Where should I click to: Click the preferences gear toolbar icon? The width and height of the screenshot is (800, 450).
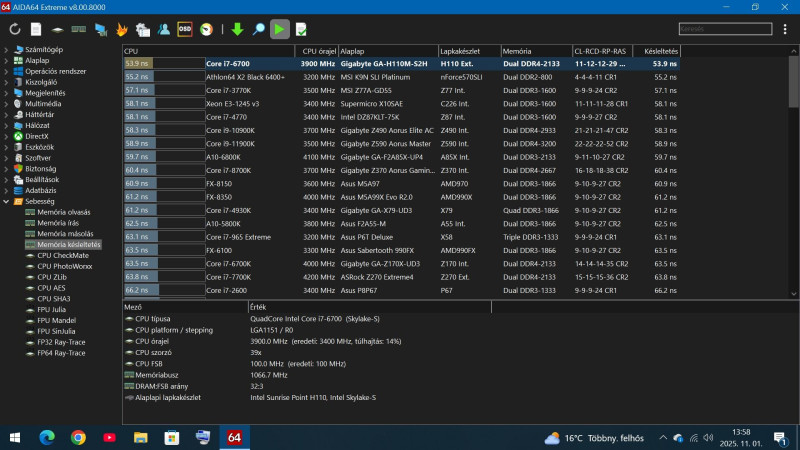(143, 29)
